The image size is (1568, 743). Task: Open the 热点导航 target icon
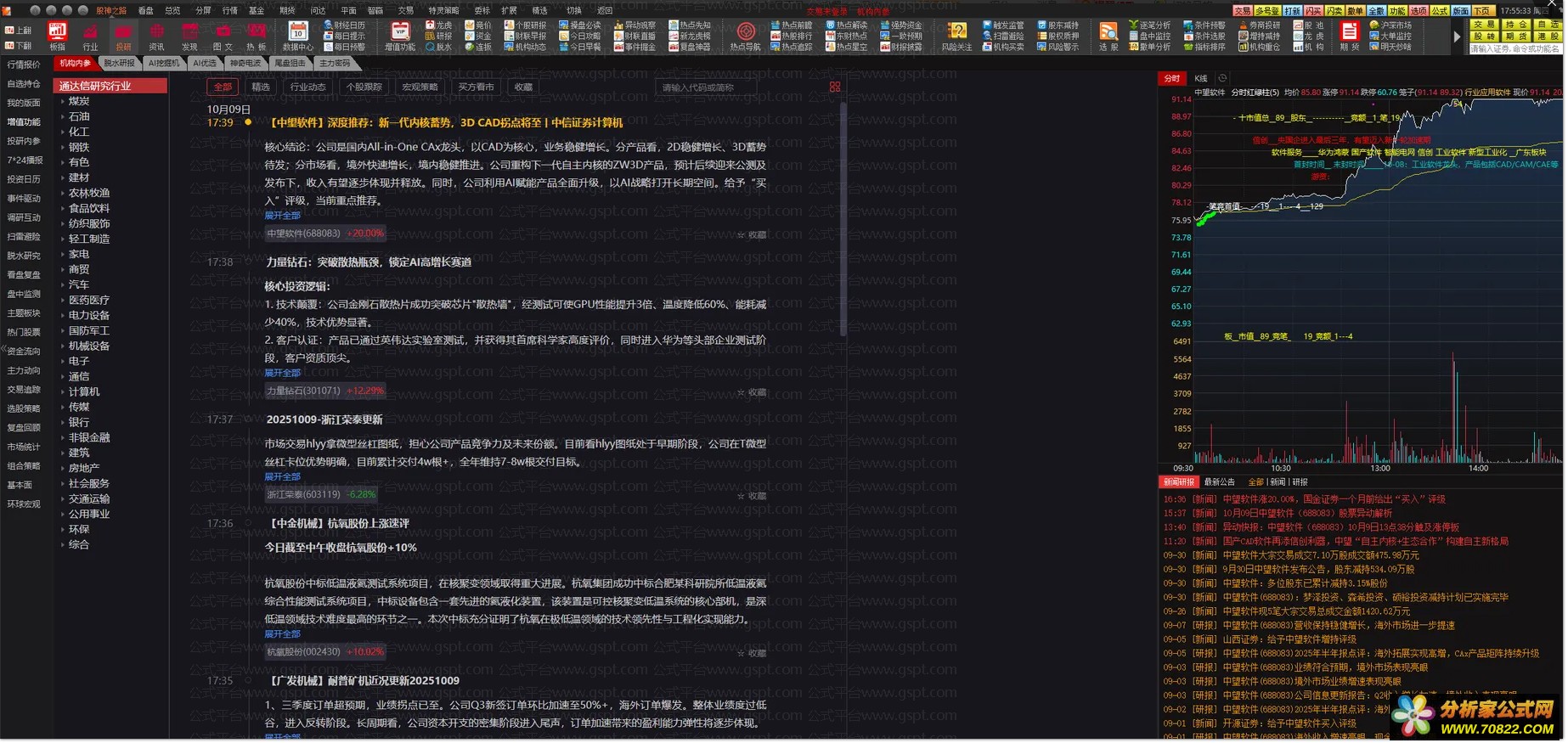click(x=746, y=37)
